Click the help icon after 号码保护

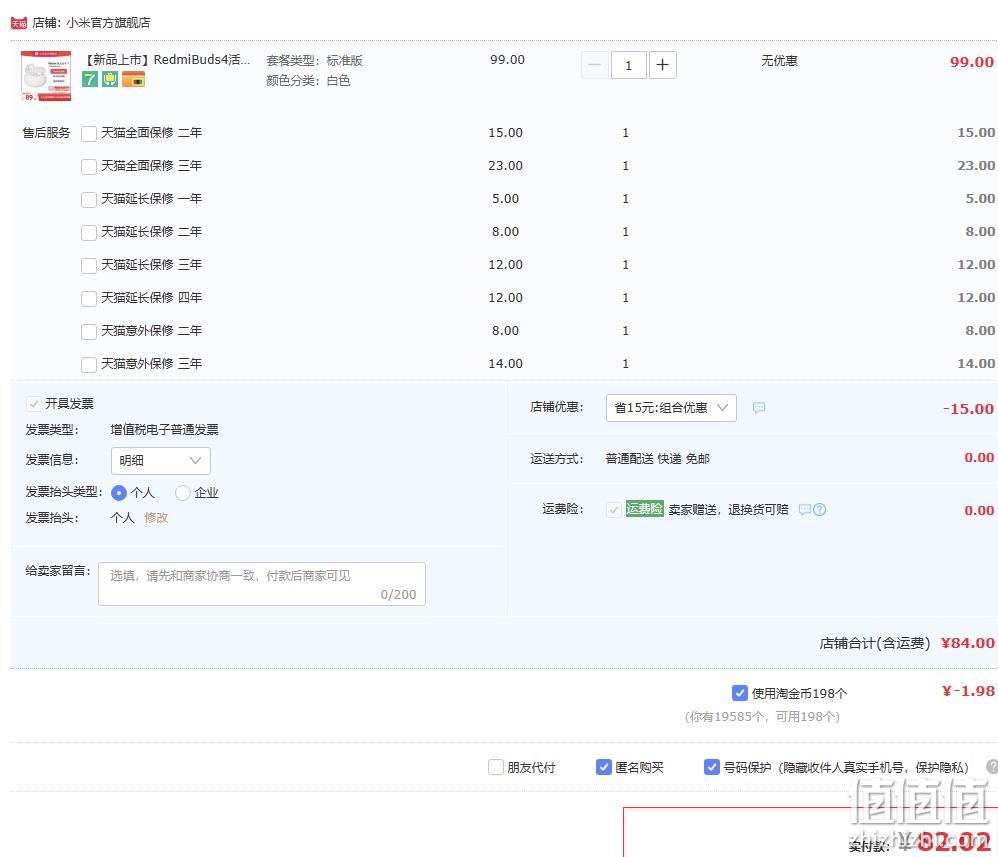(992, 767)
